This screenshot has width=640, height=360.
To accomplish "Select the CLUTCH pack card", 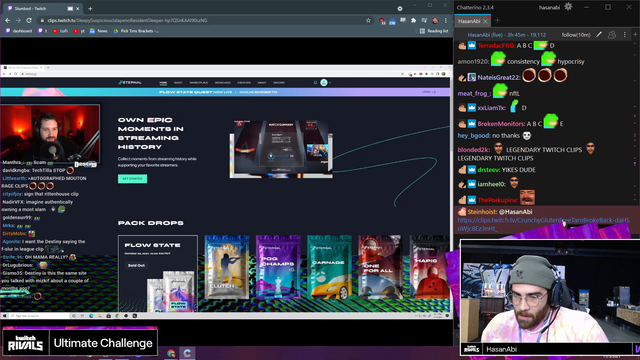I will [227, 267].
